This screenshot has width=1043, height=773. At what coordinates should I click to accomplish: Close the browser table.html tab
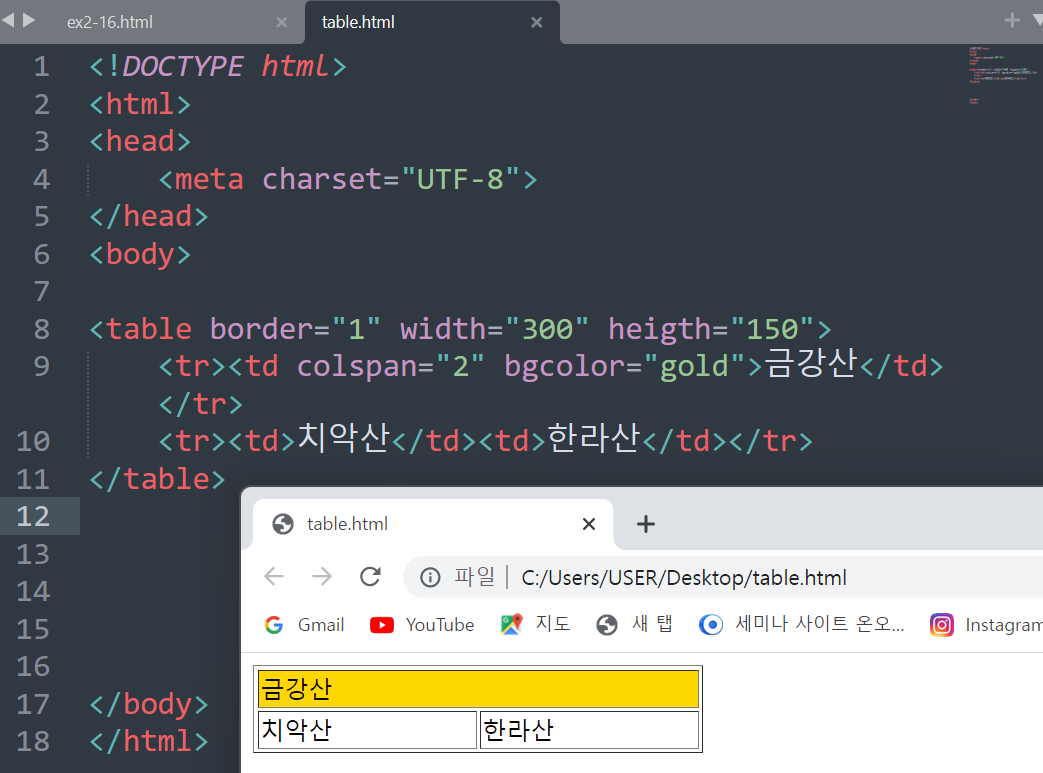tap(589, 524)
